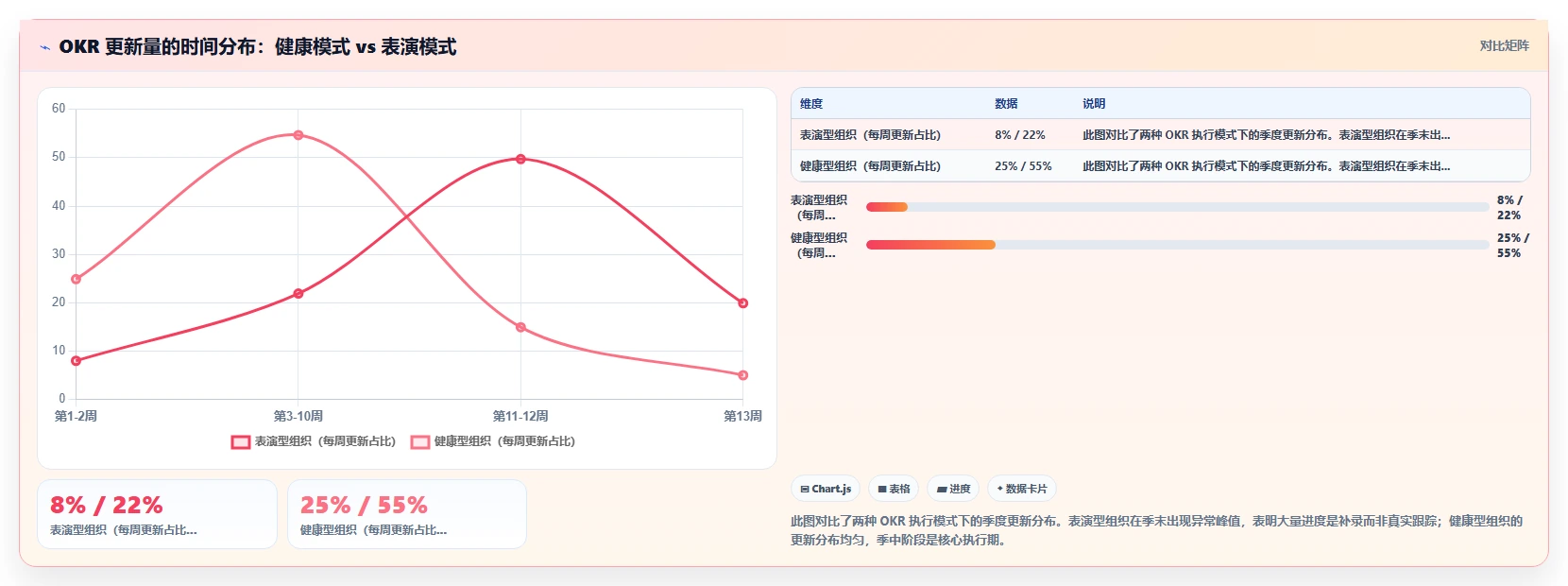1568x586 pixels.
Task: Click the 表格 tag chip
Action: [x=894, y=489]
